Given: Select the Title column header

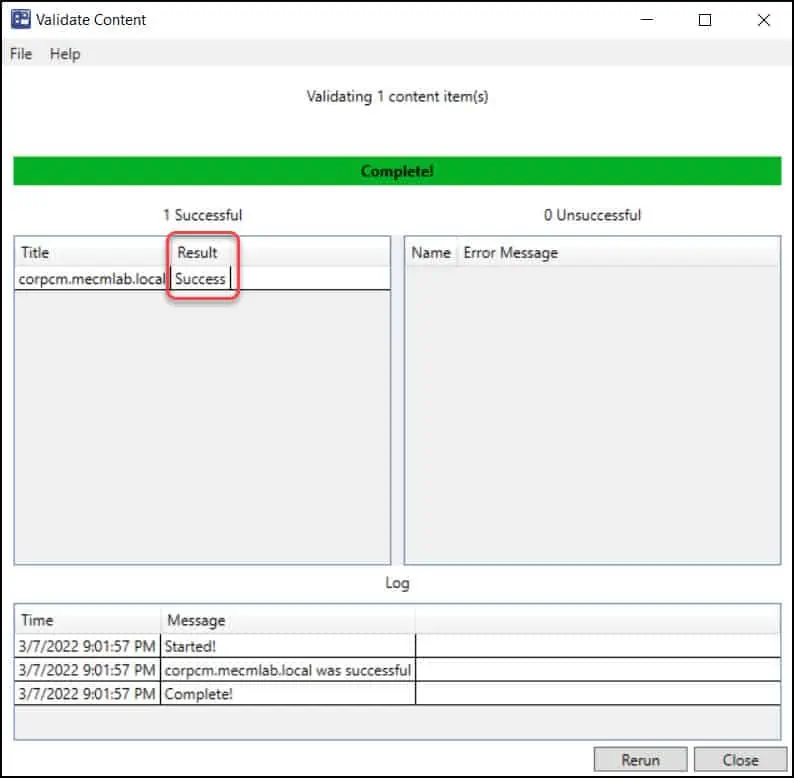Looking at the screenshot, I should click(93, 252).
